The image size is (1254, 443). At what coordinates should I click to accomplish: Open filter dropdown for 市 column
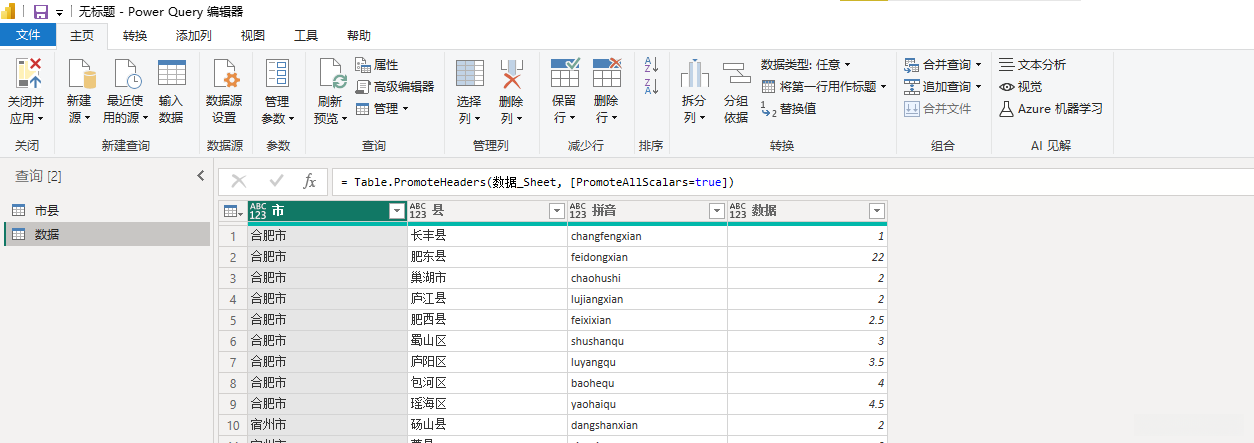(396, 211)
